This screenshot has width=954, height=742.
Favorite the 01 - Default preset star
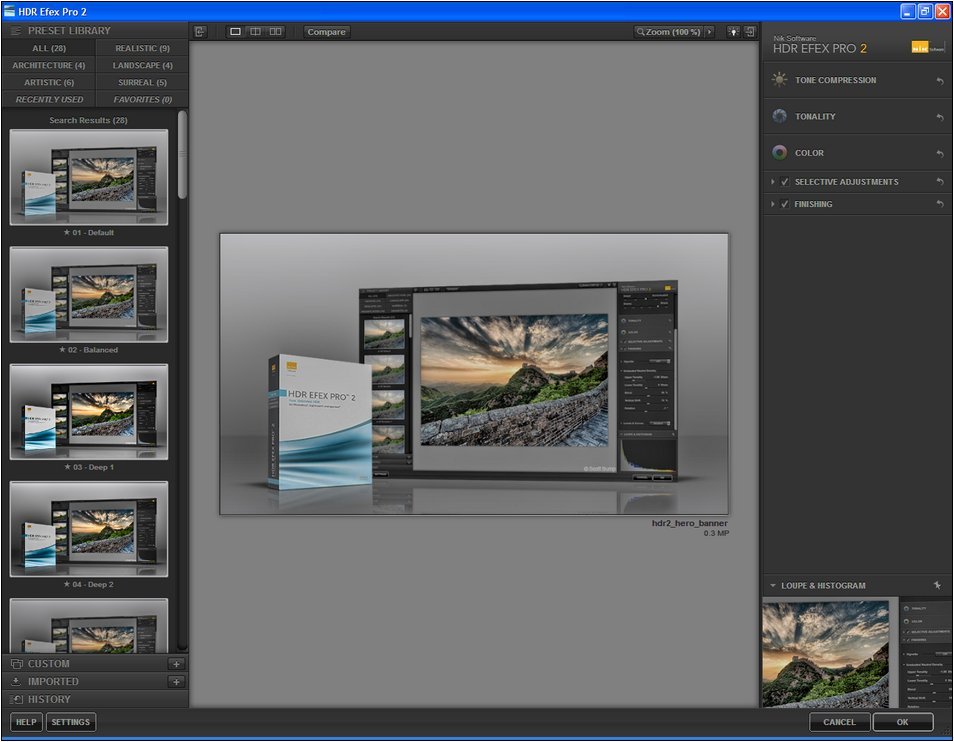coord(67,232)
